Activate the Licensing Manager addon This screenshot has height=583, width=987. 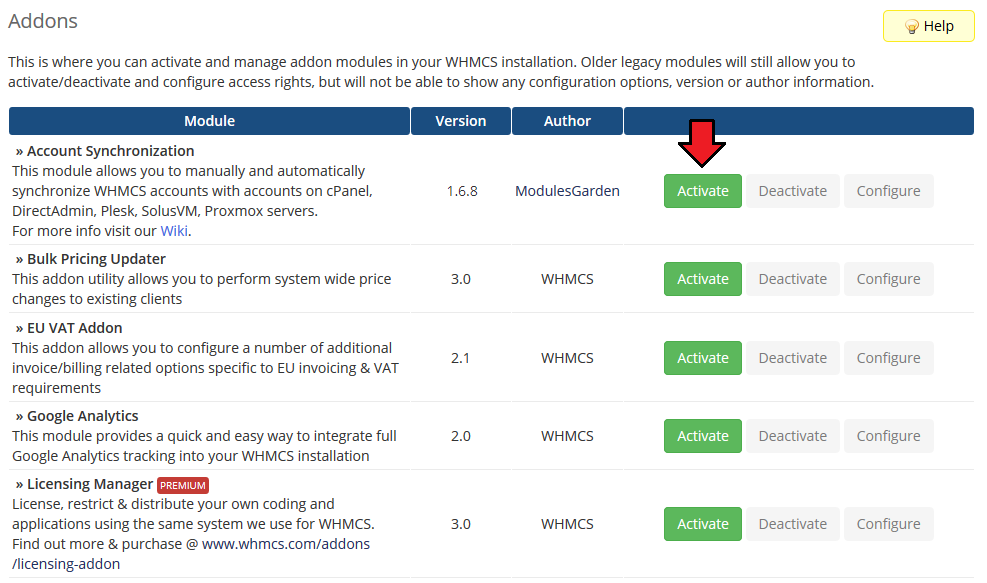702,524
